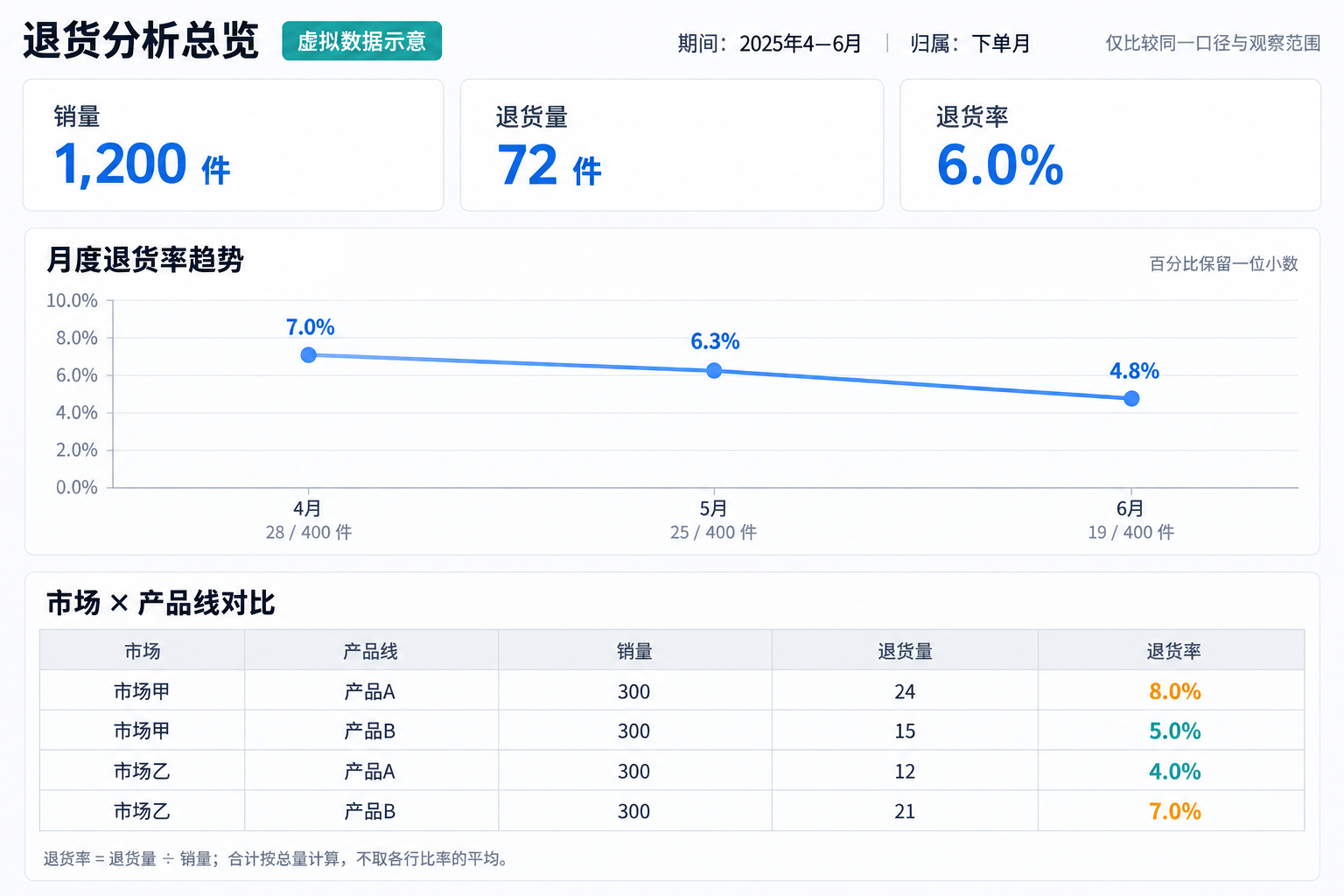Click the footnote starting with 退货率 = 退货量 ÷ 销量

click(x=276, y=858)
